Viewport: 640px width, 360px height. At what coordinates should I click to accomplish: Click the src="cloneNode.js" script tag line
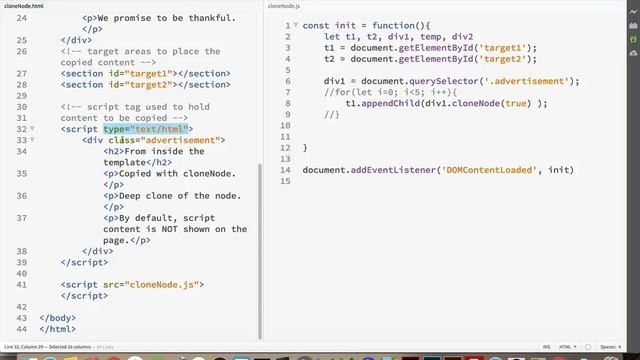132,284
